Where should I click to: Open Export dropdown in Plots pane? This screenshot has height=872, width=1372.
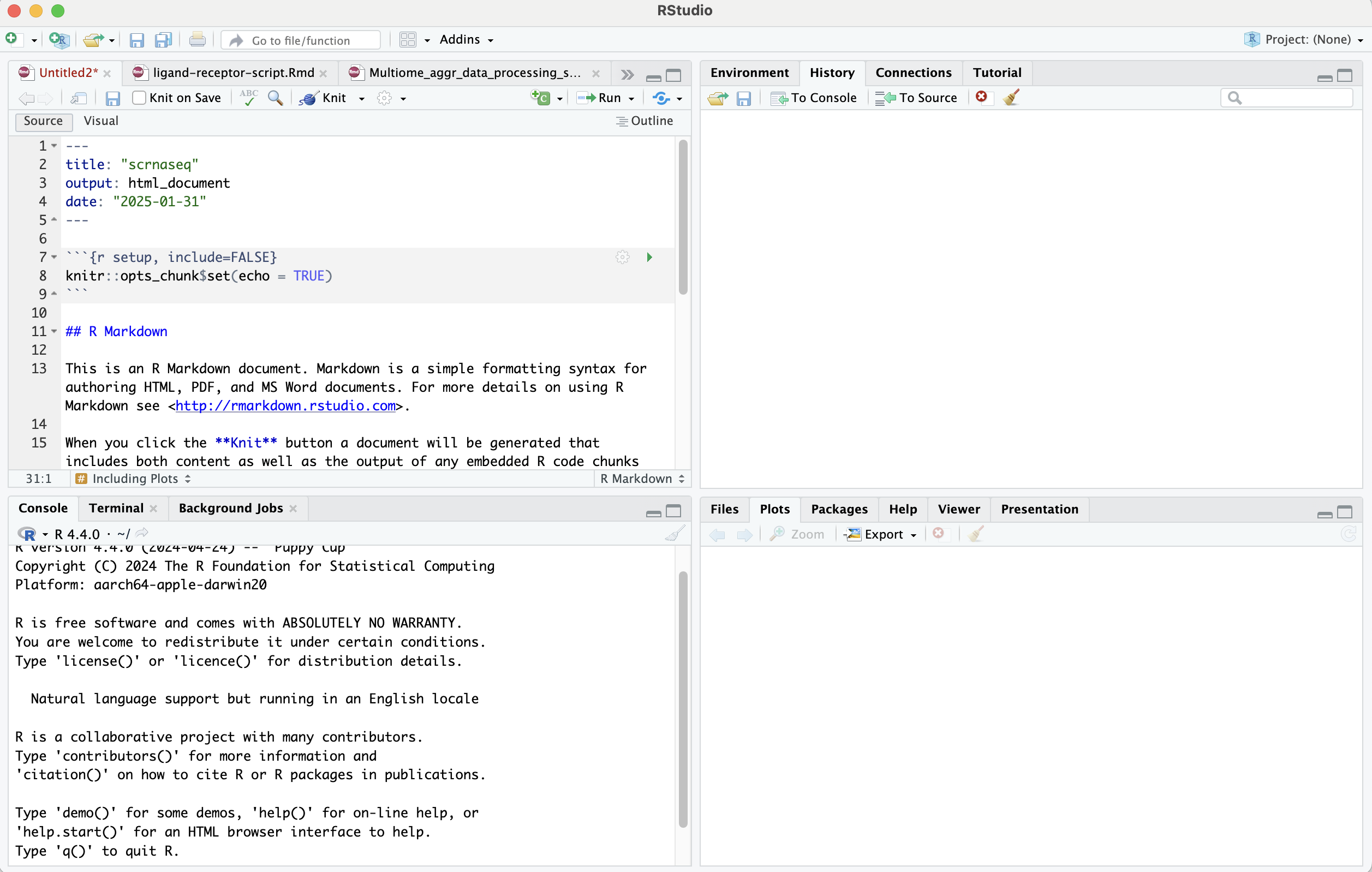click(881, 534)
